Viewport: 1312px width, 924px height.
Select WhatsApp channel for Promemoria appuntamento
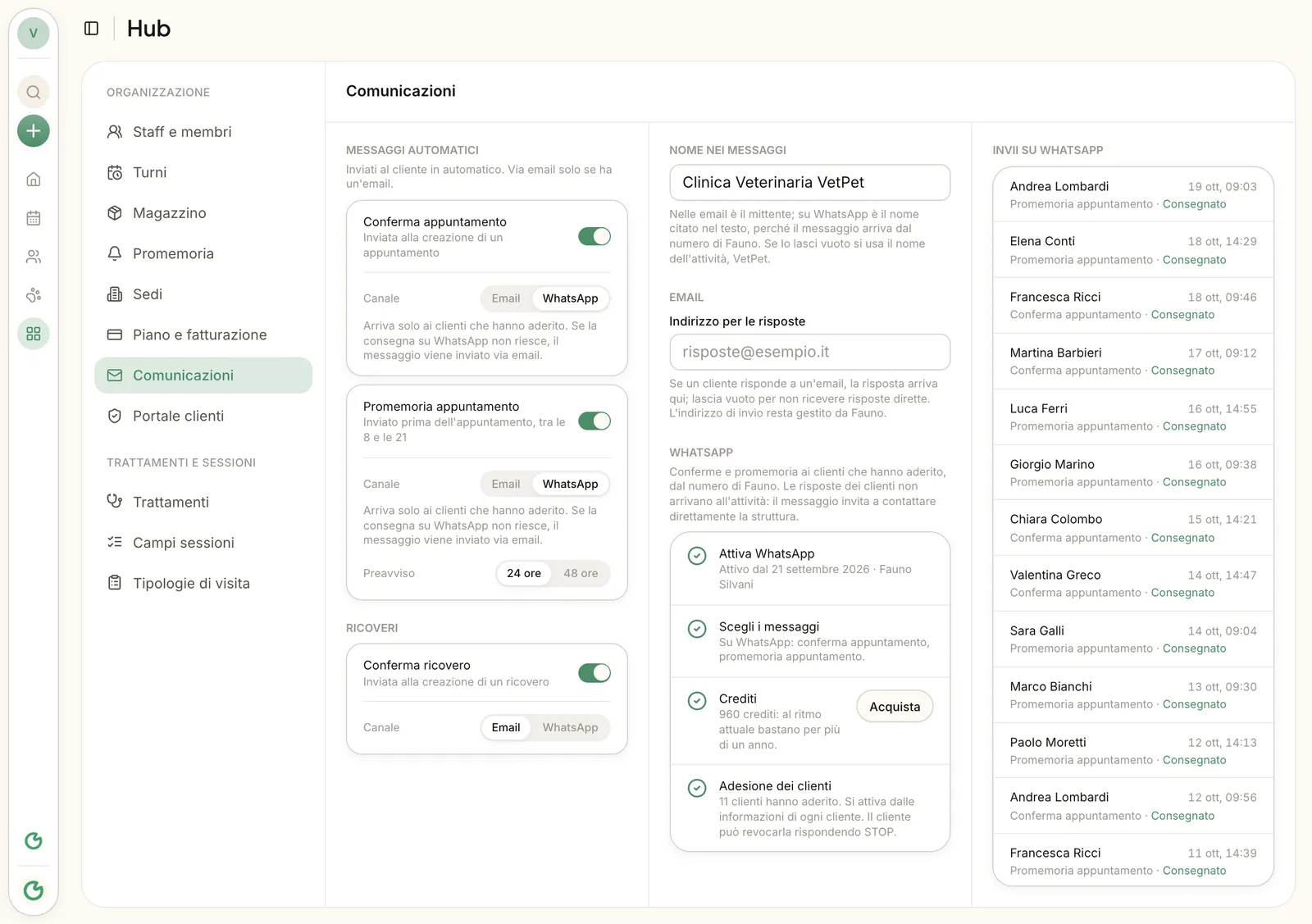tap(570, 484)
